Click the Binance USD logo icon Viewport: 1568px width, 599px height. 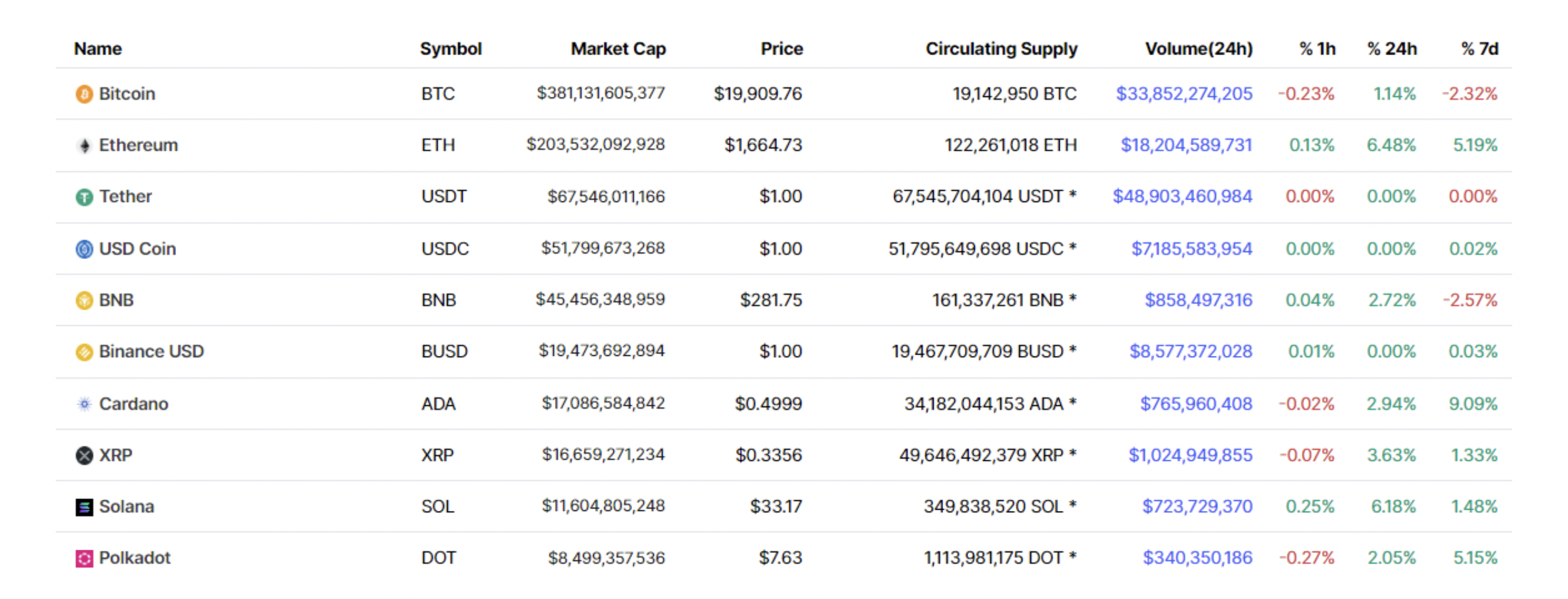point(84,352)
